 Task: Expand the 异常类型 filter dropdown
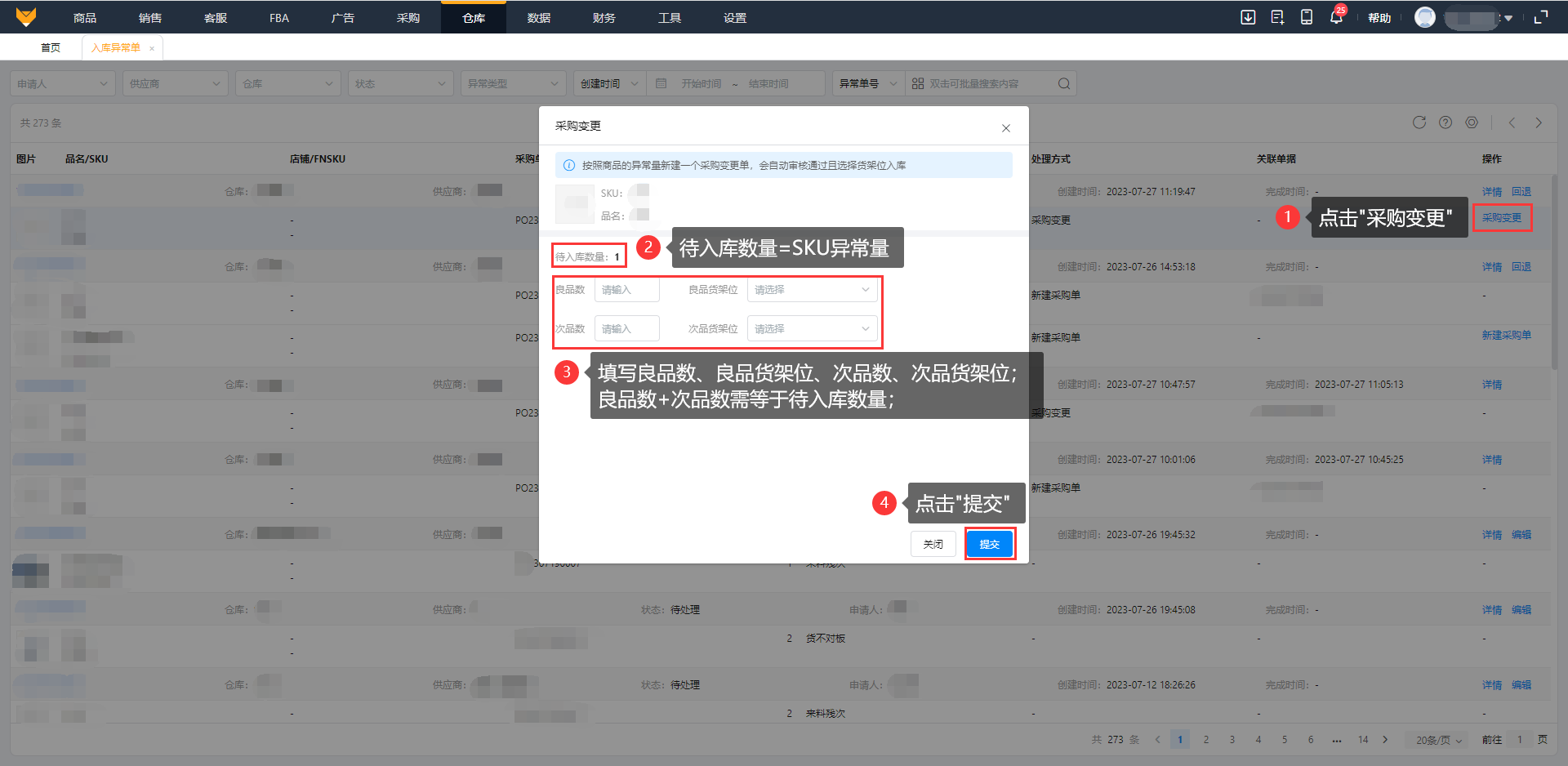pos(514,83)
